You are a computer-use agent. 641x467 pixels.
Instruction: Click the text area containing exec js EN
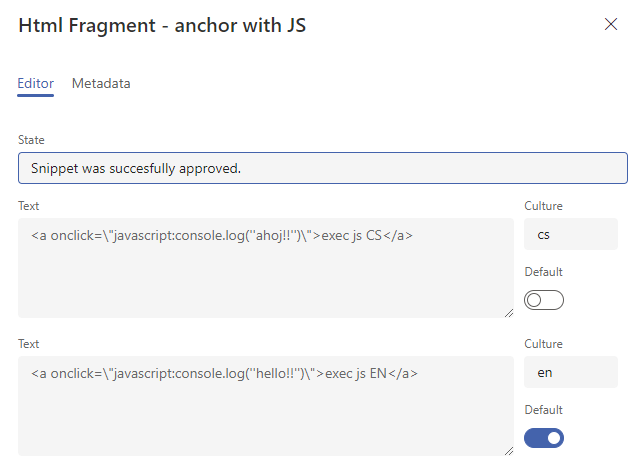266,406
